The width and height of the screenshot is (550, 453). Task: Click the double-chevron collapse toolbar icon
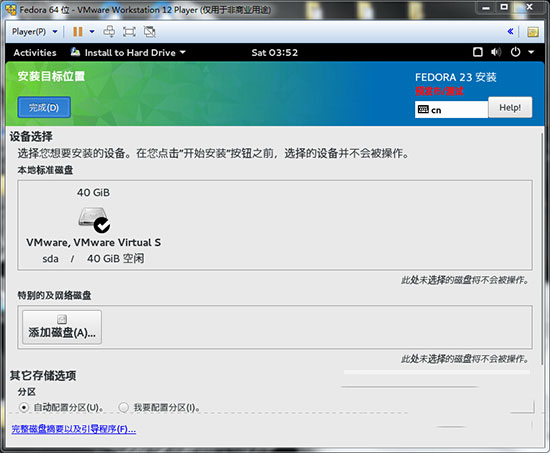pyautogui.click(x=510, y=32)
